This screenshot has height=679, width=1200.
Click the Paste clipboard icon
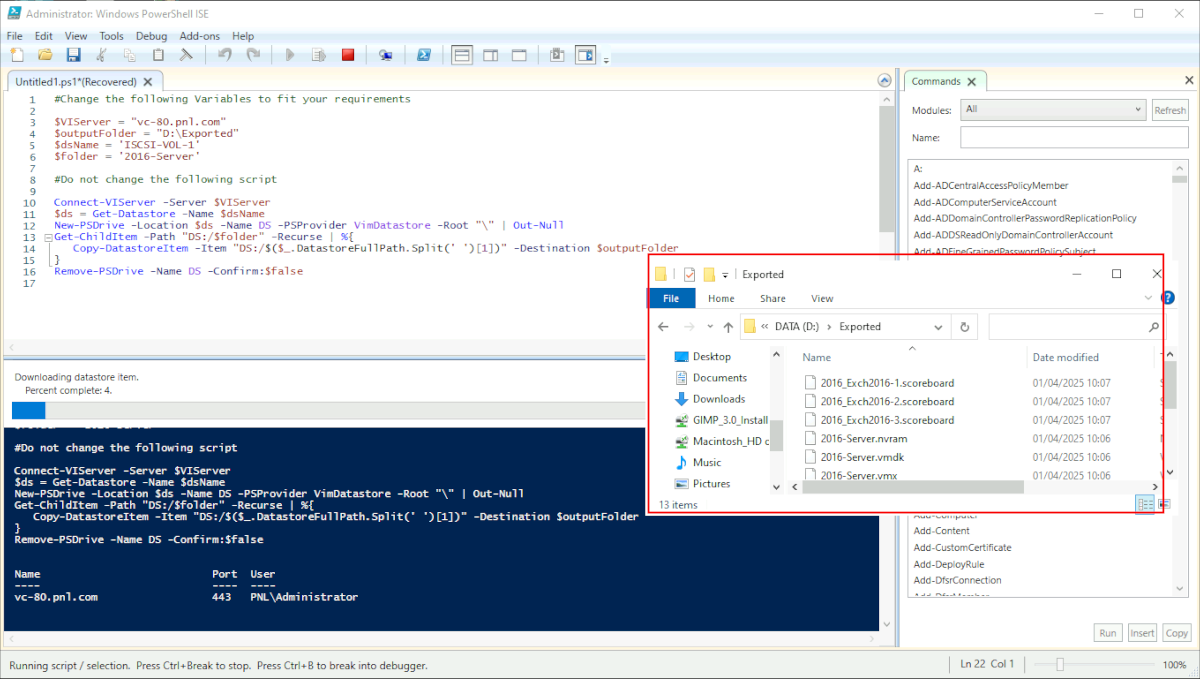157,55
